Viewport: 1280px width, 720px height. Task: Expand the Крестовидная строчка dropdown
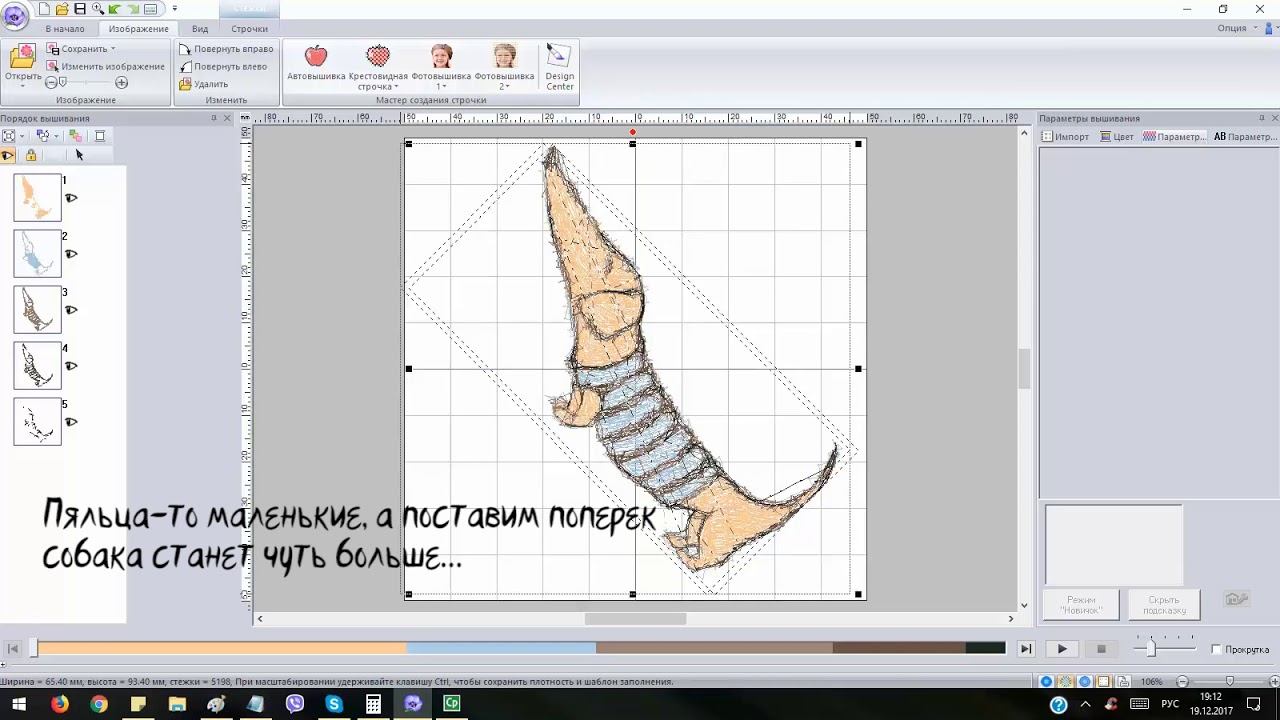397,87
